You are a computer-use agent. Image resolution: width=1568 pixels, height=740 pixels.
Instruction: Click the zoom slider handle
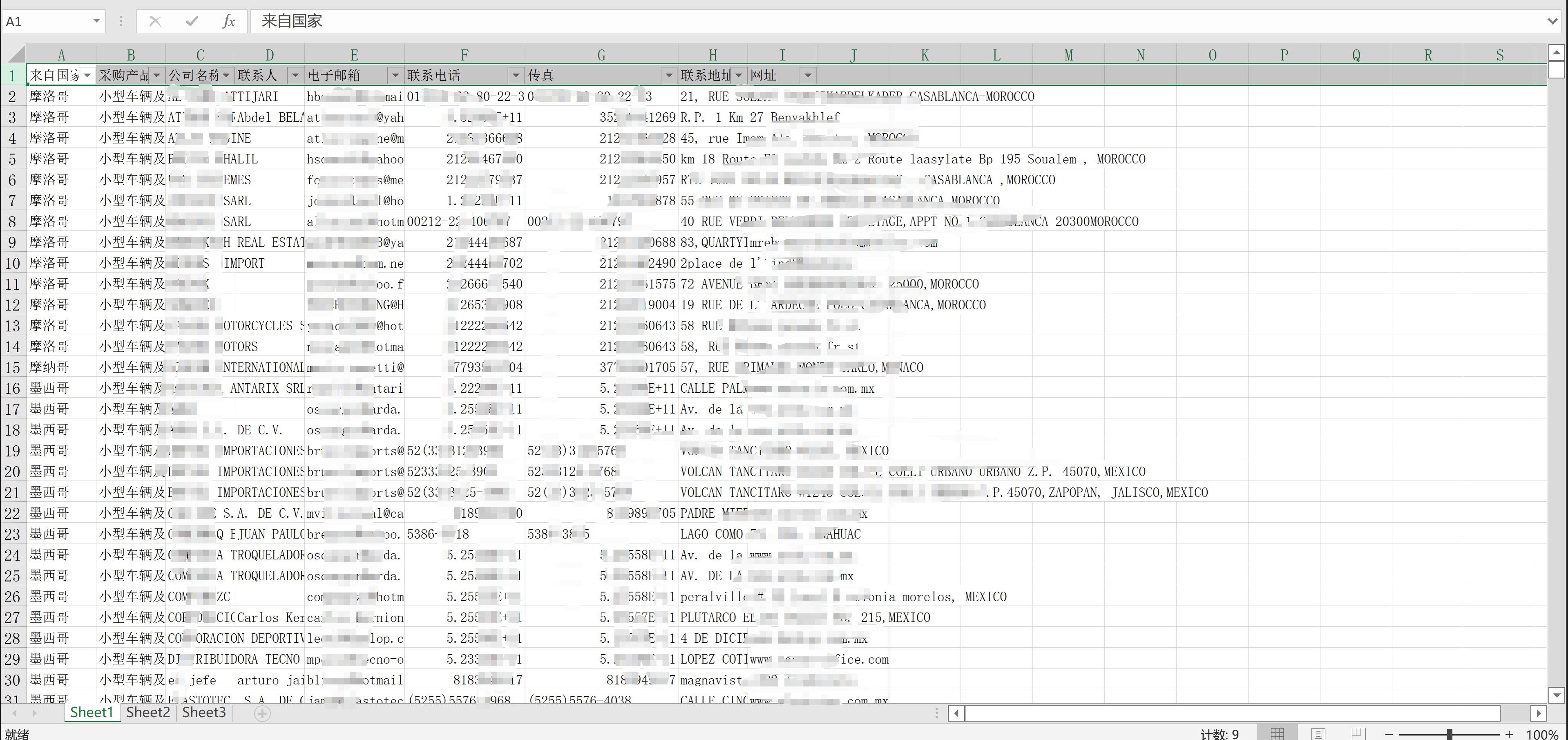(1450, 735)
